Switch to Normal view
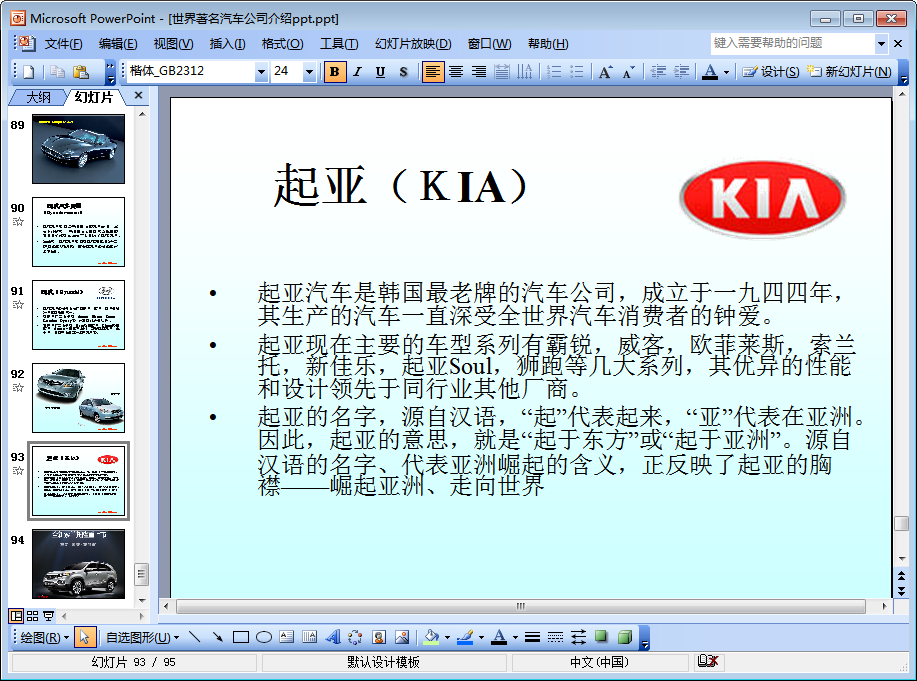917x681 pixels. pos(16,616)
